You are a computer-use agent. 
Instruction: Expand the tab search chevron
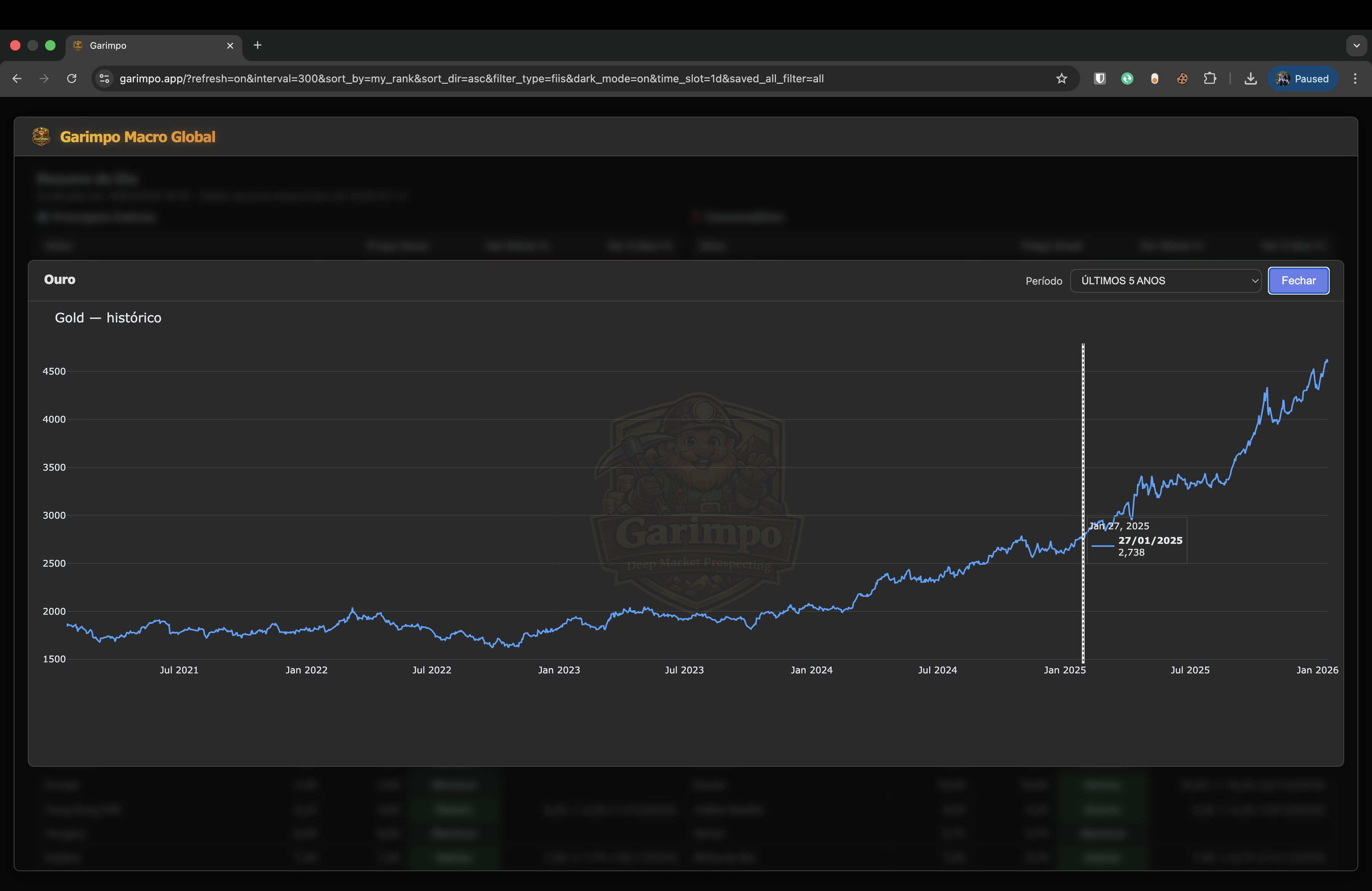(x=1356, y=45)
